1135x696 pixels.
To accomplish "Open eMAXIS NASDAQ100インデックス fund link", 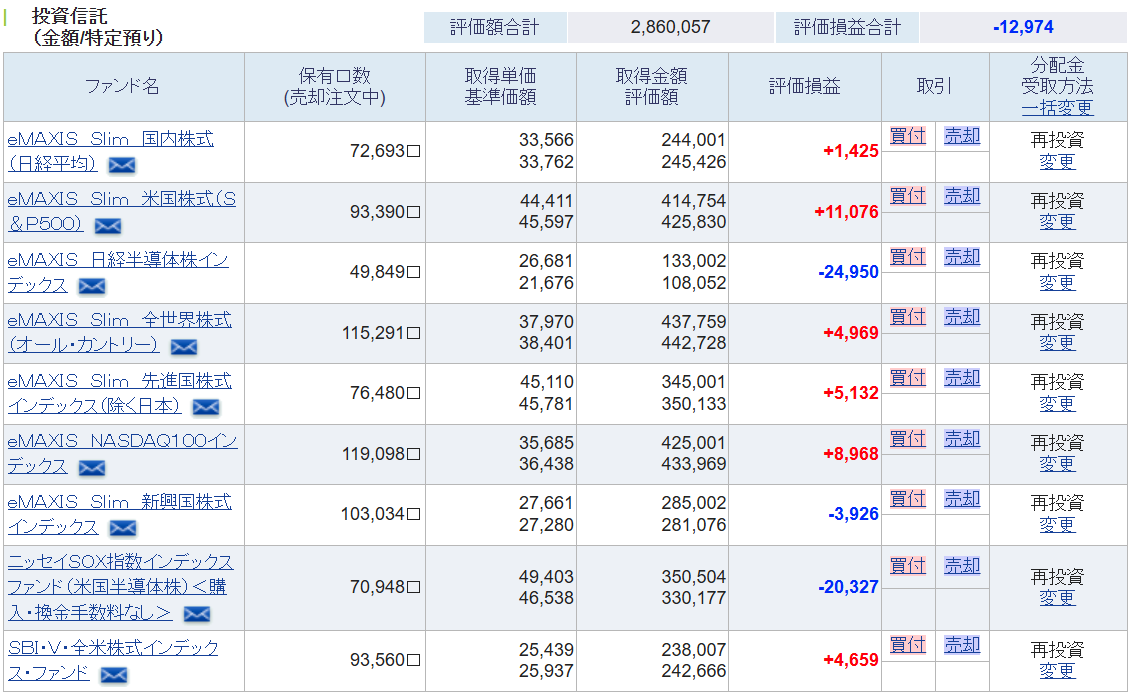I will click(x=122, y=454).
